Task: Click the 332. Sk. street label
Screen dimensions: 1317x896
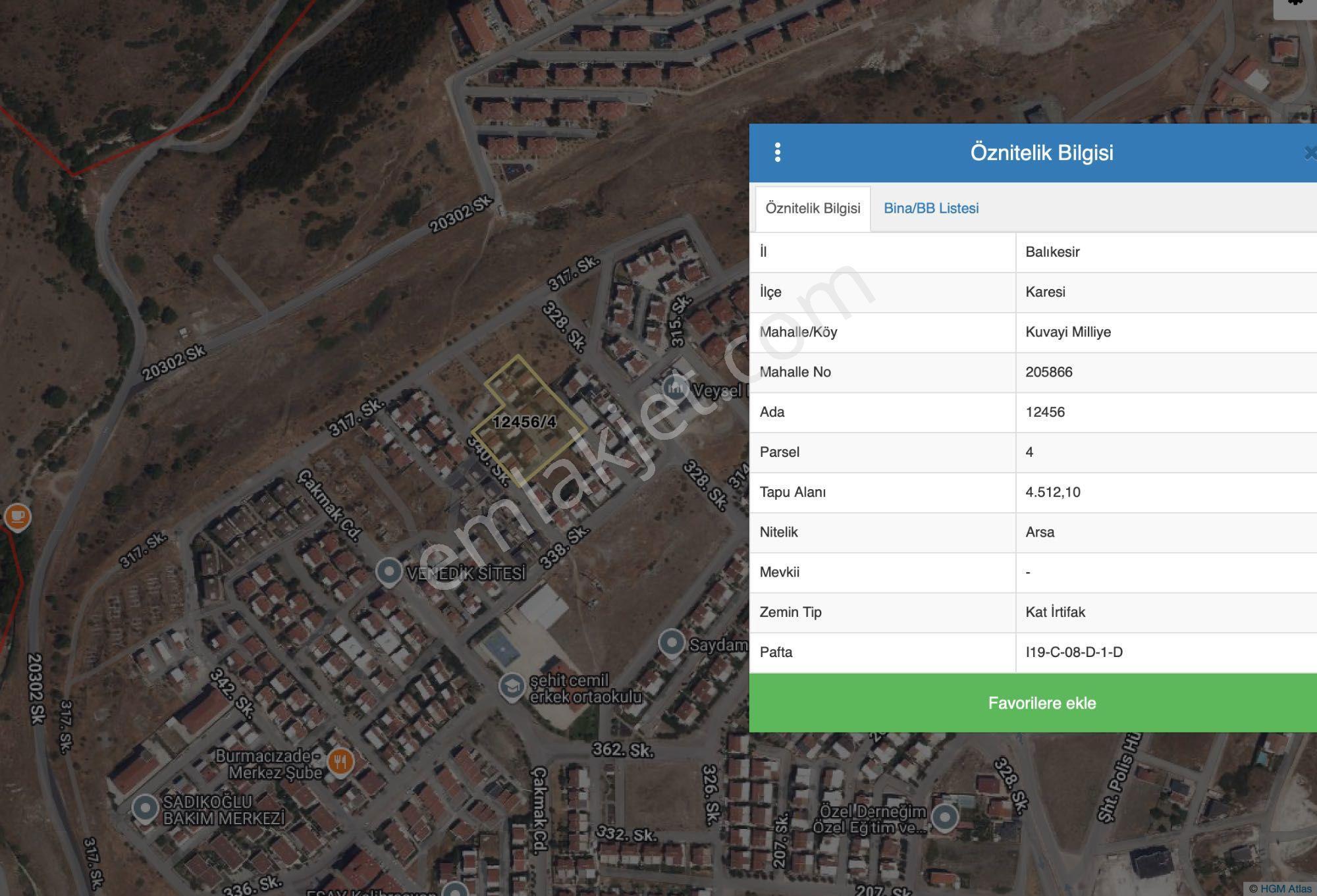Action: 626,834
